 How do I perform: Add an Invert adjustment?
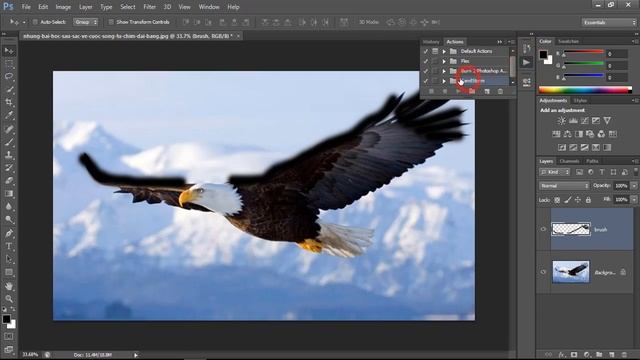point(562,147)
